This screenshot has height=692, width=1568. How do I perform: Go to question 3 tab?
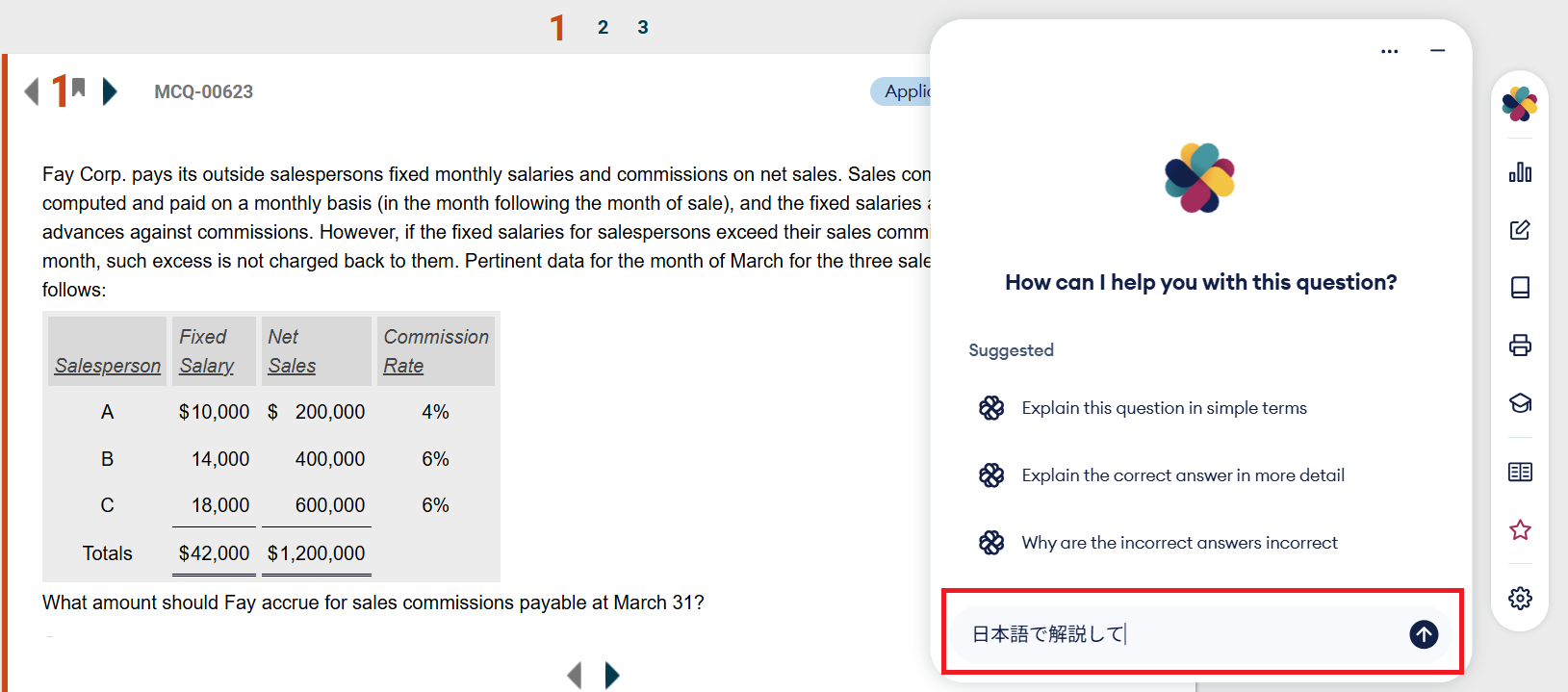643,28
